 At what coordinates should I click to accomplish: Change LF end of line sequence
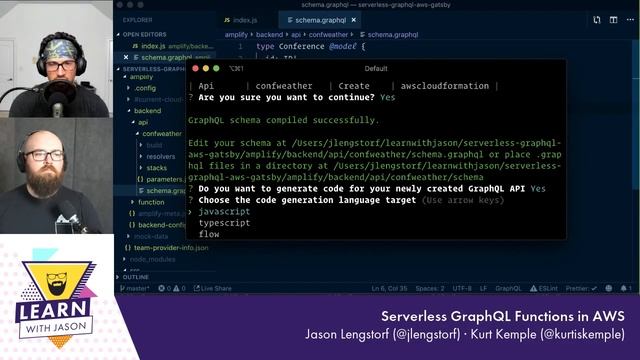point(483,289)
